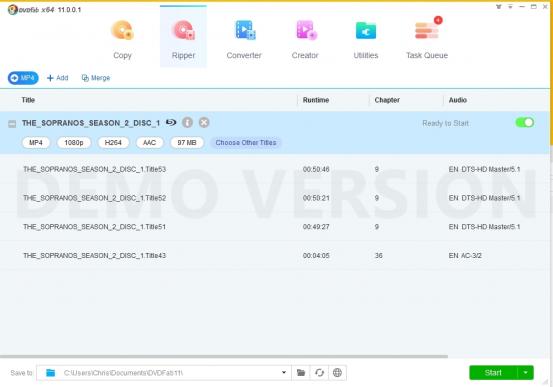553x387 pixels.
Task: Open the Creator module
Action: tap(305, 40)
